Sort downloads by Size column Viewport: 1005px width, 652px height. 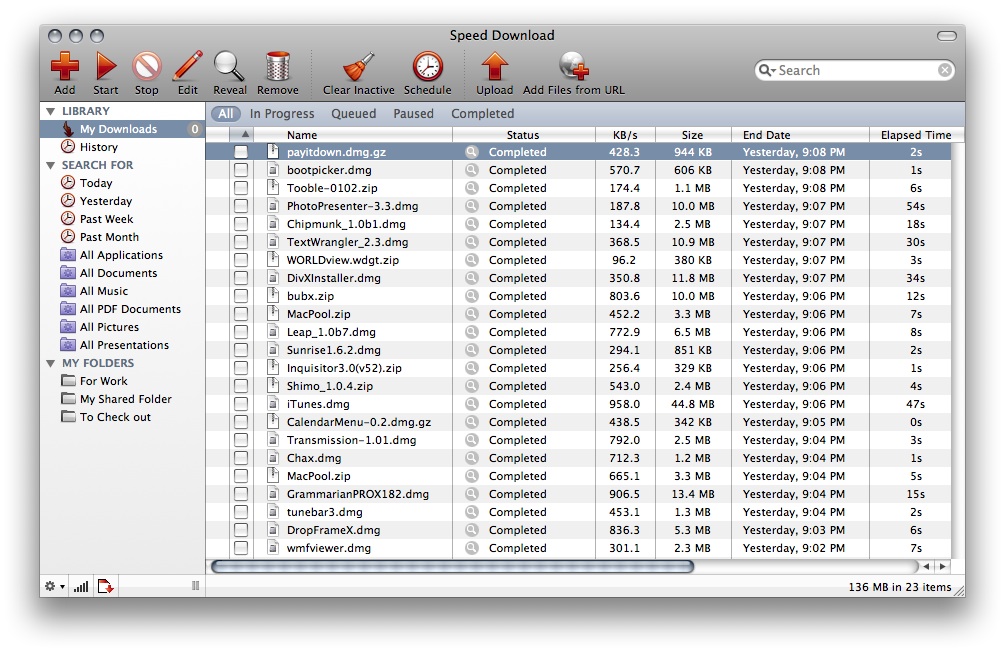pos(693,135)
